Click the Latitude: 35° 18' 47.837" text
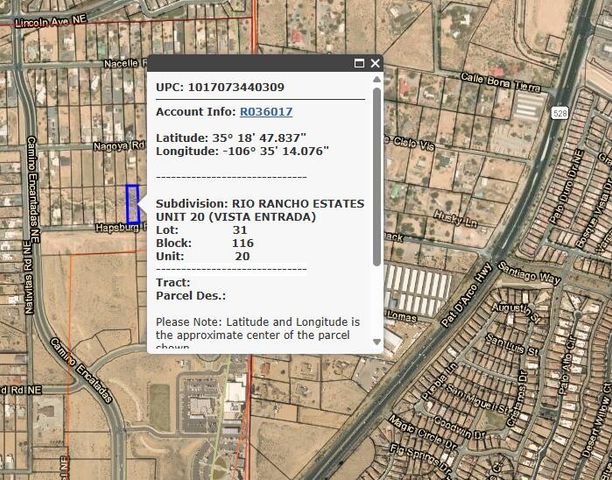612x480 pixels. click(231, 138)
